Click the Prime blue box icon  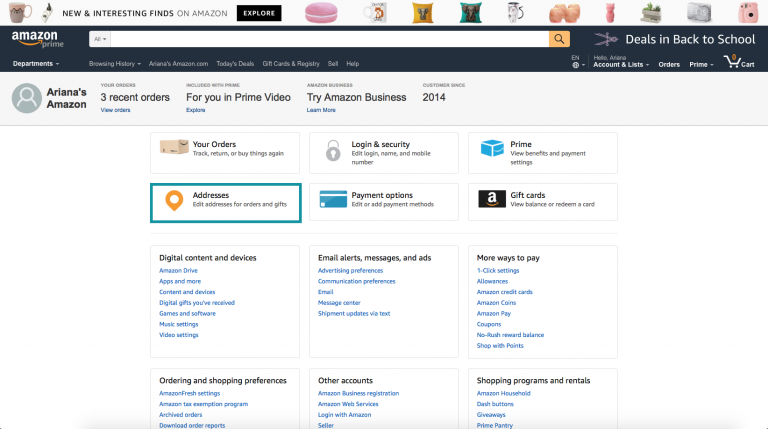492,148
